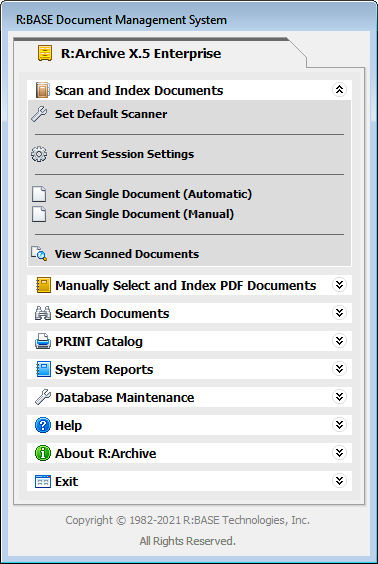Open the Exit section header

point(189,481)
